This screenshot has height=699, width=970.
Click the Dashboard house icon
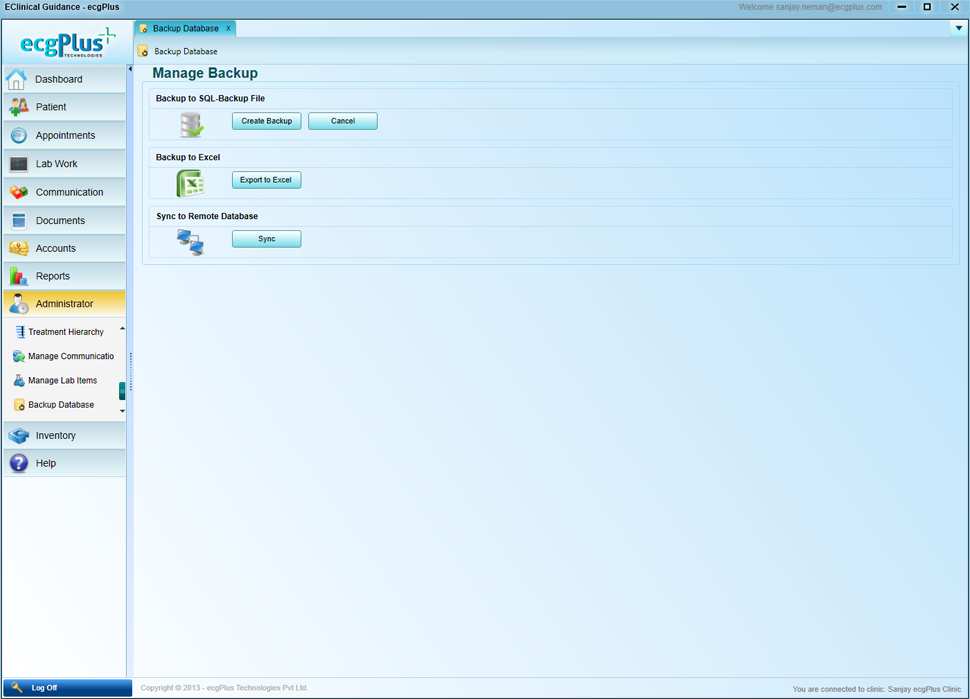tap(17, 79)
